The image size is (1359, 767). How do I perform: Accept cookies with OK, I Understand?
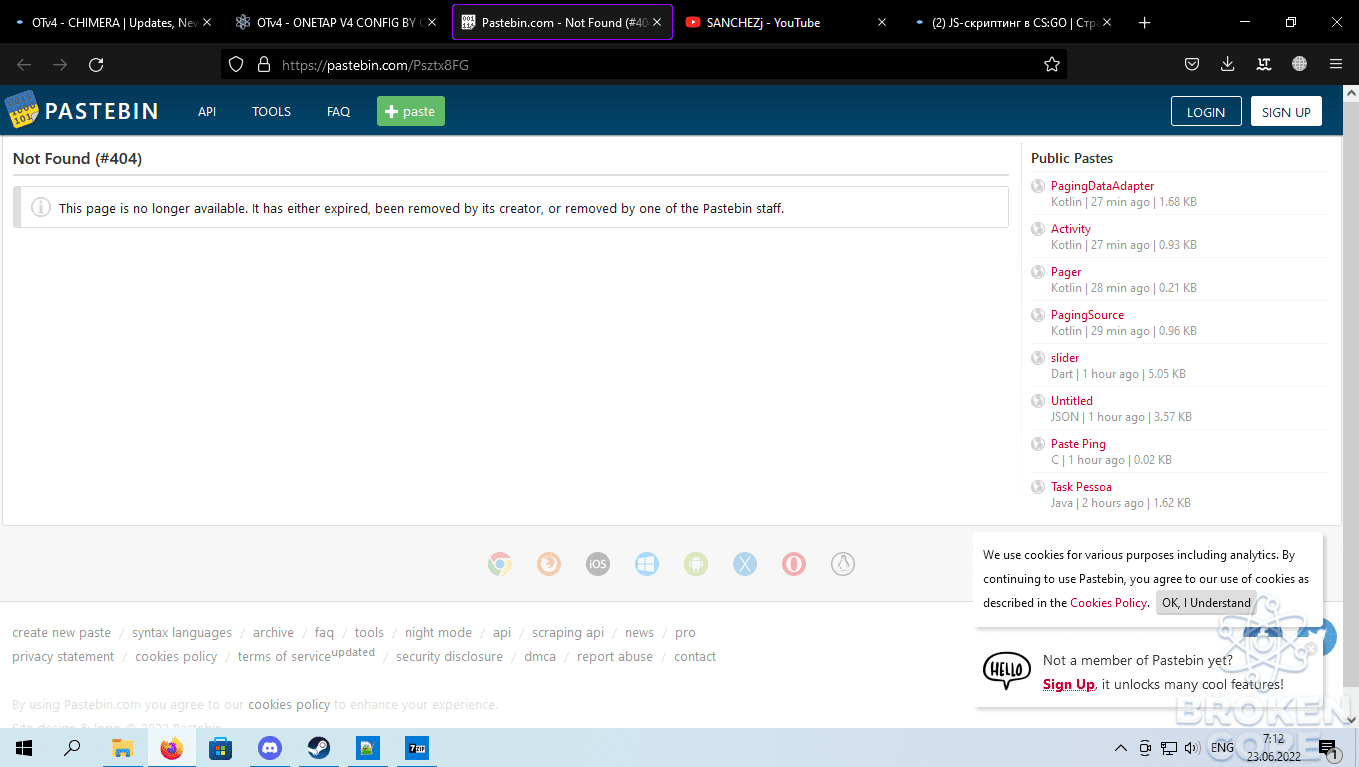click(1206, 603)
